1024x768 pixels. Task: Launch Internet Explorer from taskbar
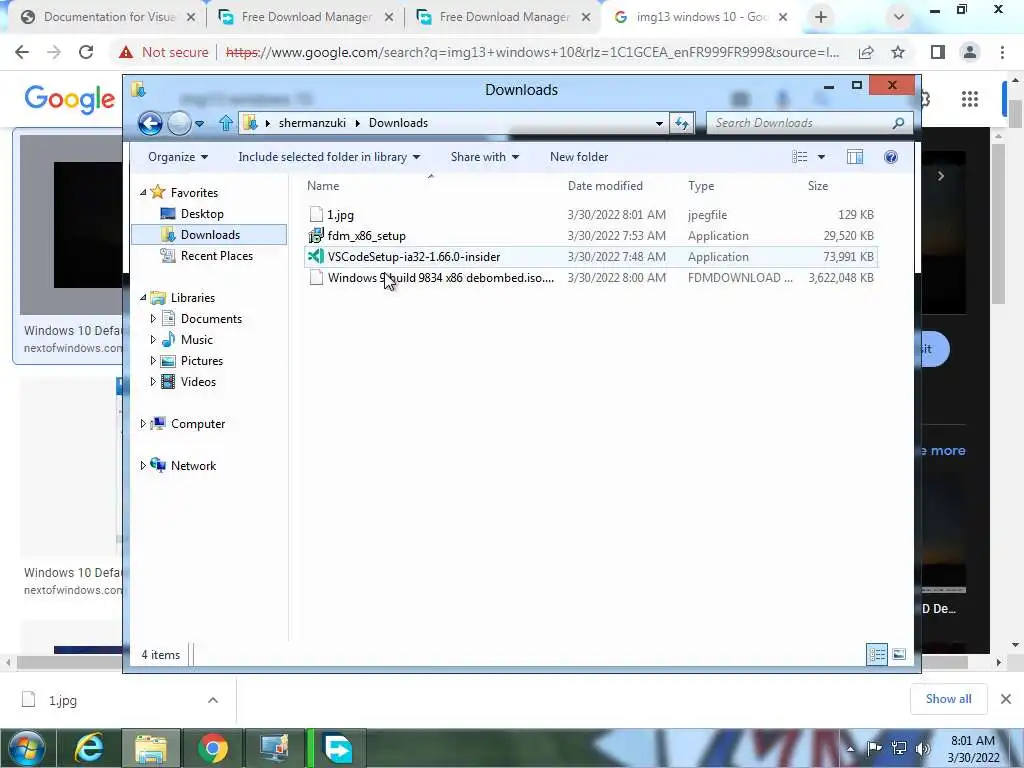coord(88,748)
